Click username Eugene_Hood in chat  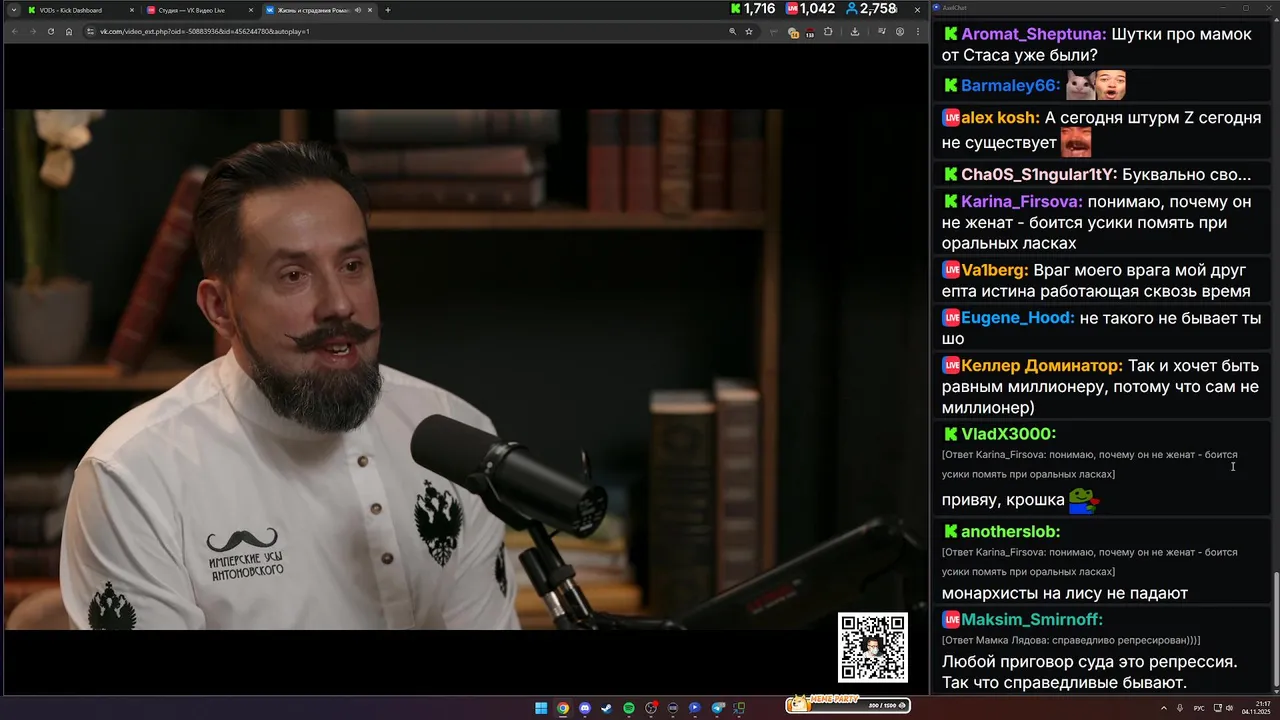click(x=1017, y=318)
